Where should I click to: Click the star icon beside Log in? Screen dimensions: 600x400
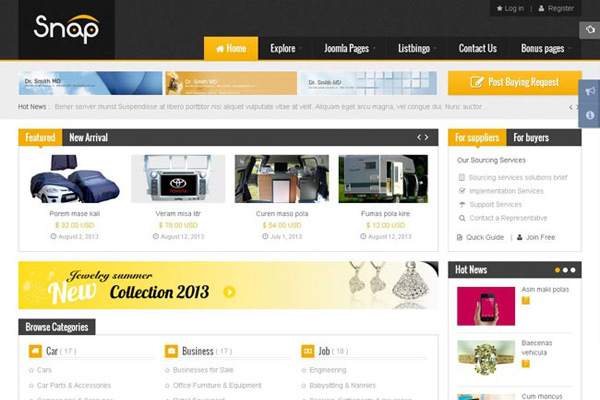pyautogui.click(x=499, y=8)
